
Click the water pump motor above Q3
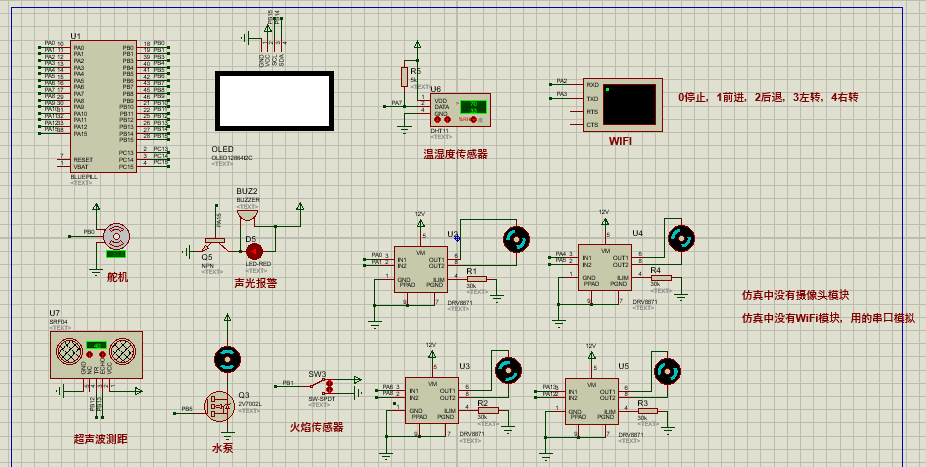[227, 359]
